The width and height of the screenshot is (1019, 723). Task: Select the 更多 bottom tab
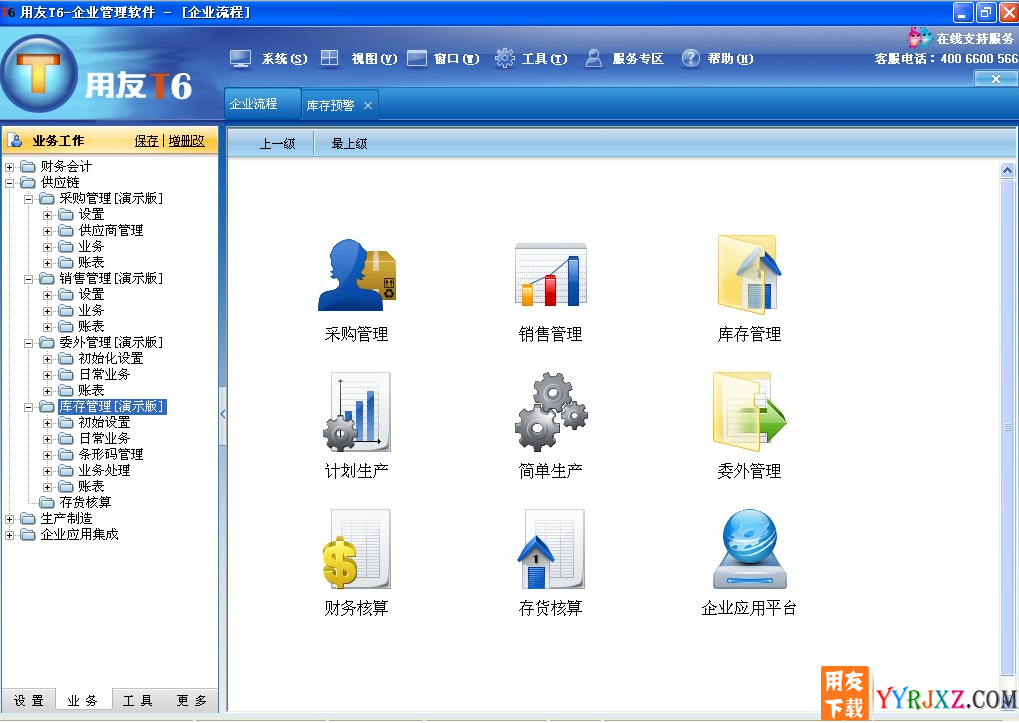tap(192, 700)
